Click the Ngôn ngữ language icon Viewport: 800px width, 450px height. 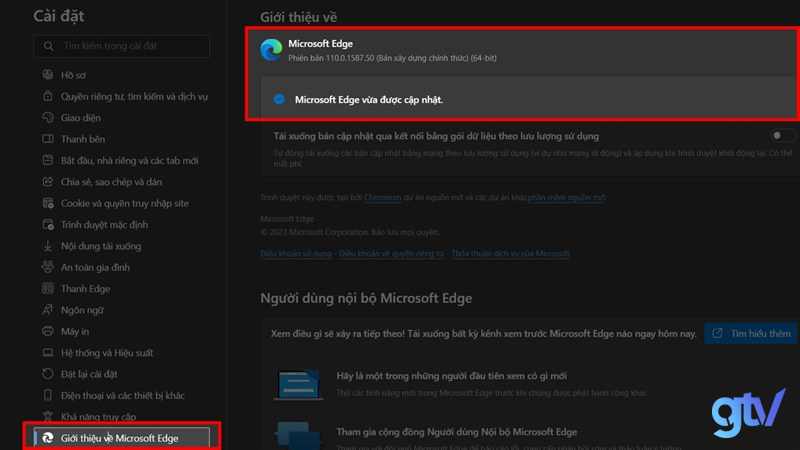[x=47, y=310]
